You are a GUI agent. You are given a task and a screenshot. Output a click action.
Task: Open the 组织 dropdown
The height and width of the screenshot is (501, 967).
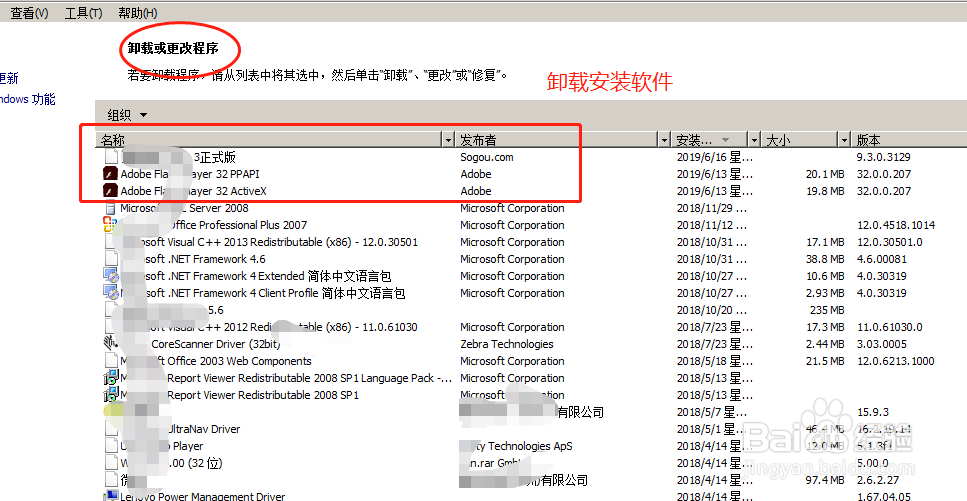[128, 115]
